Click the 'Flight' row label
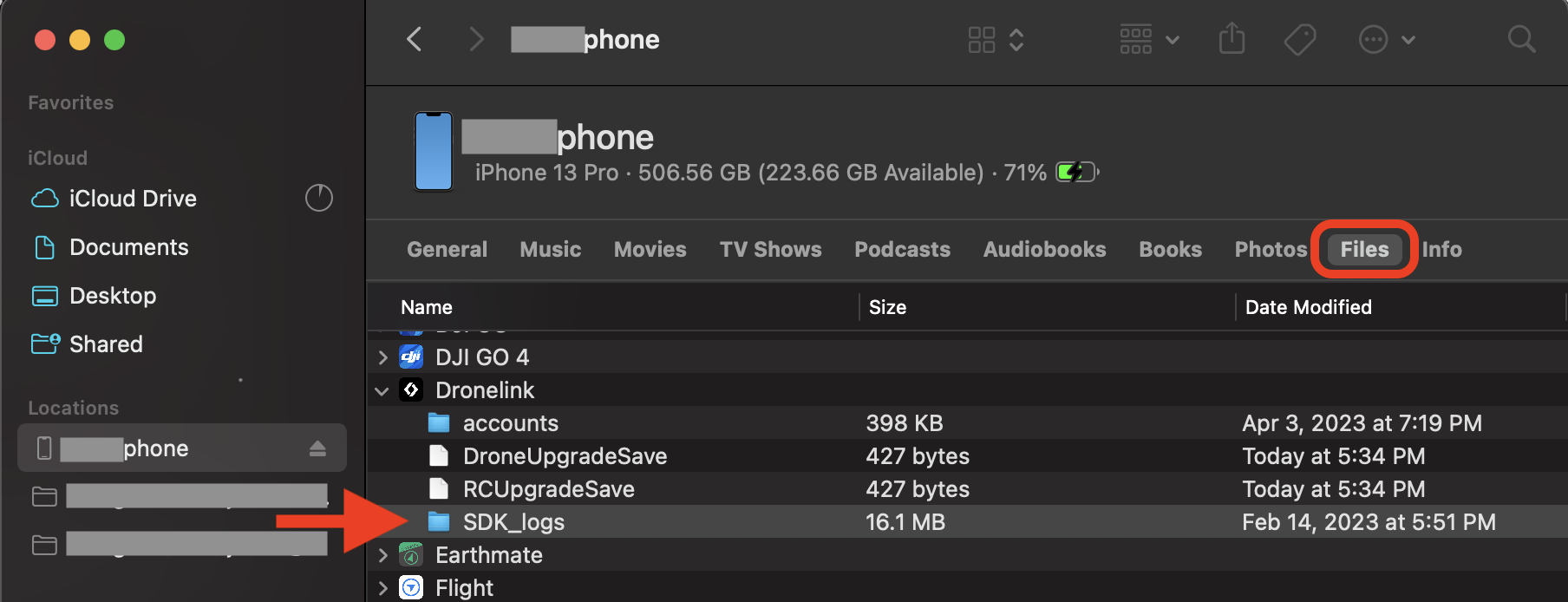The width and height of the screenshot is (1568, 602). [x=464, y=588]
